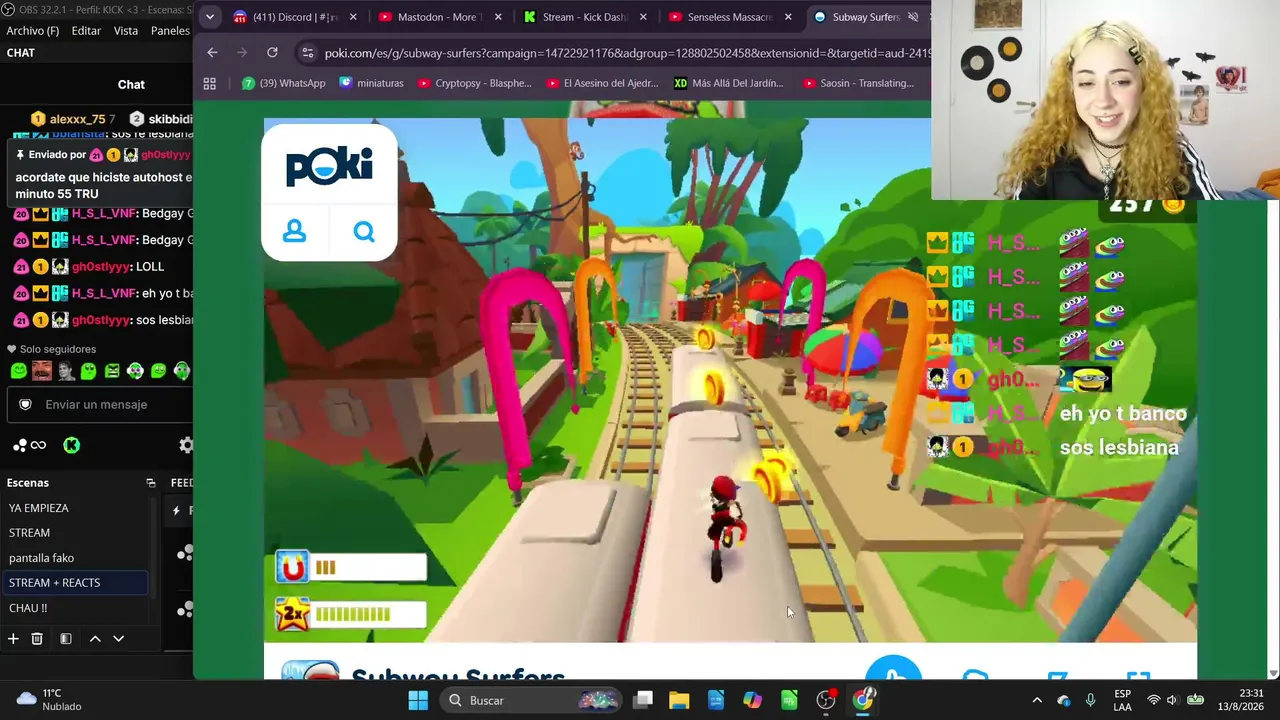
Task: Open the Cryptopsy bookmark
Action: [475, 83]
